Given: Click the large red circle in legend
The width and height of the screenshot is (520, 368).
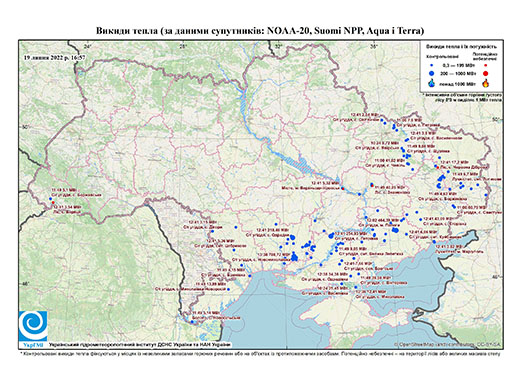Looking at the screenshot, I should coord(485,73).
